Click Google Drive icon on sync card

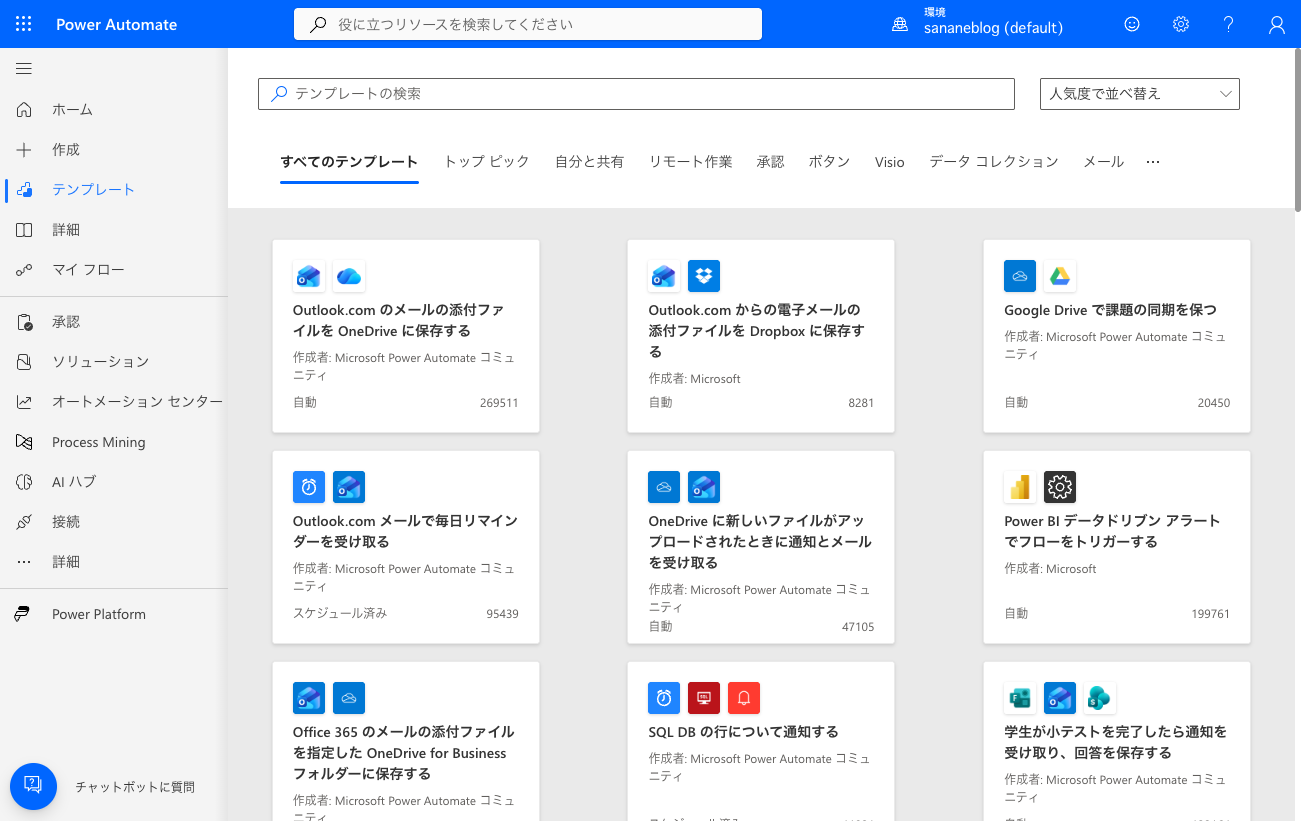(1060, 276)
